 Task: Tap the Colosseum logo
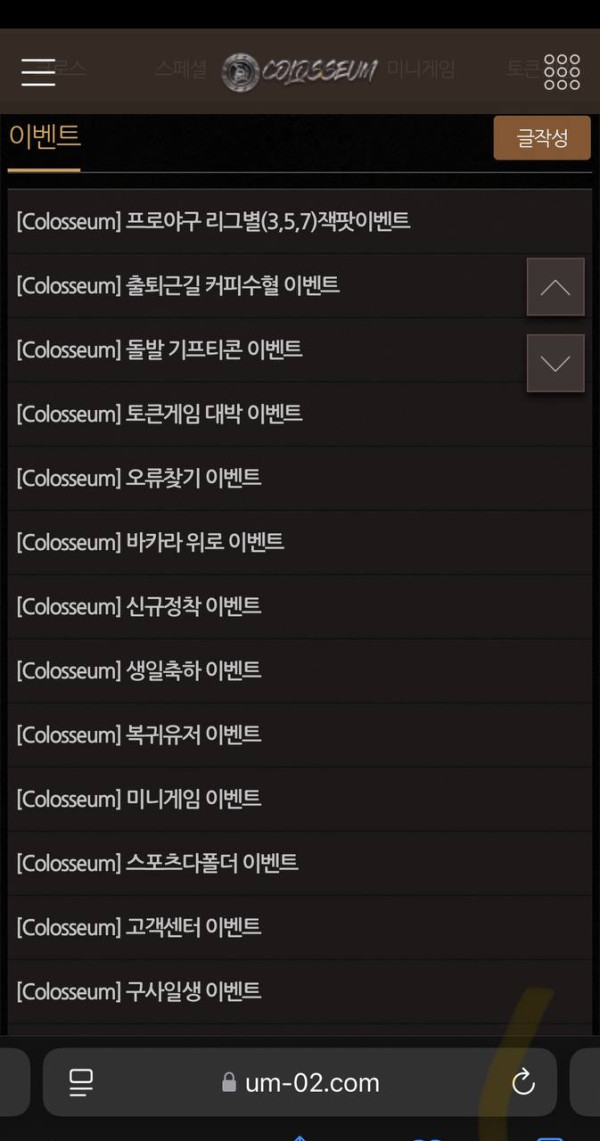(x=300, y=71)
